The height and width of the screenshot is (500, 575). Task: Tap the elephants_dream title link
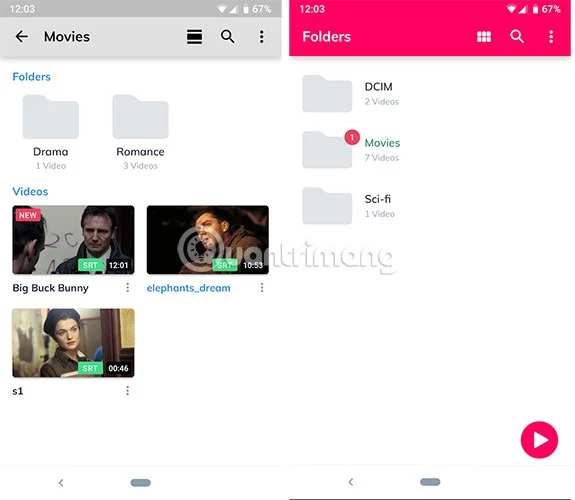click(188, 288)
